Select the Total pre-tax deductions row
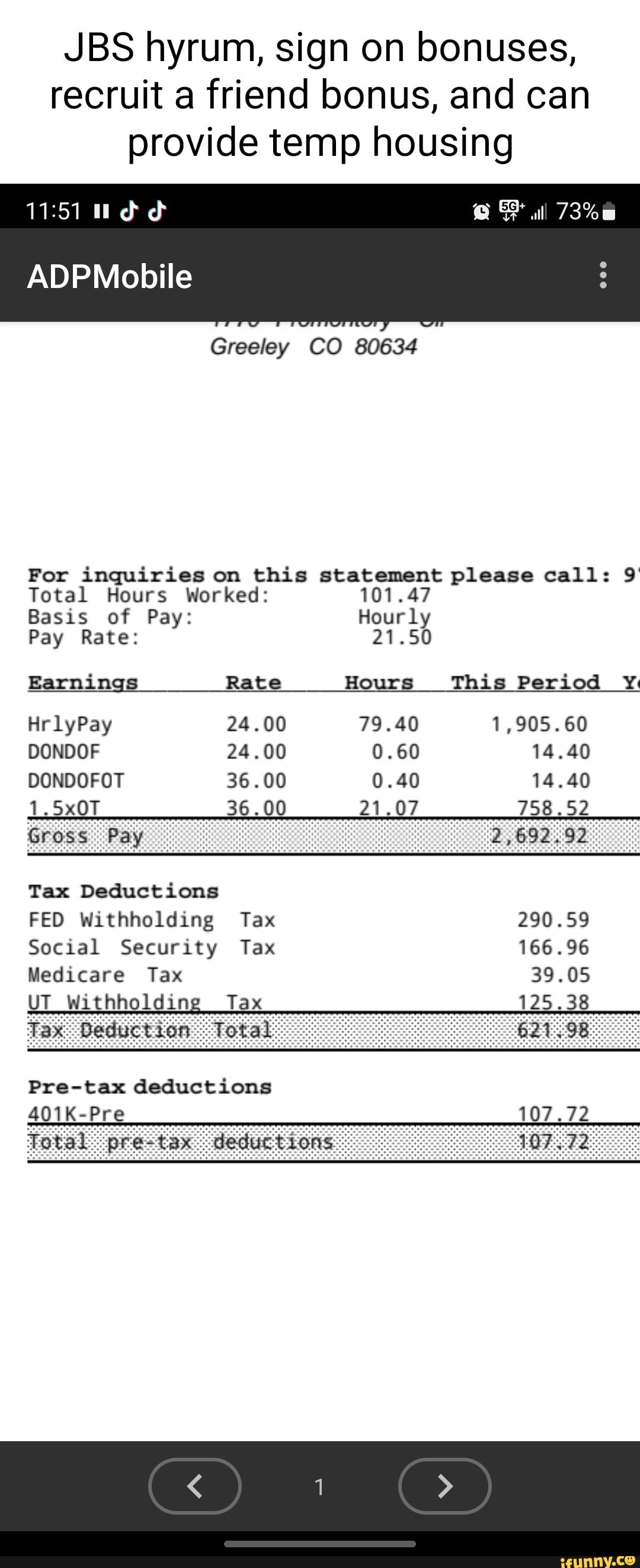Screen dimensions: 640x1568 click(x=332, y=1142)
